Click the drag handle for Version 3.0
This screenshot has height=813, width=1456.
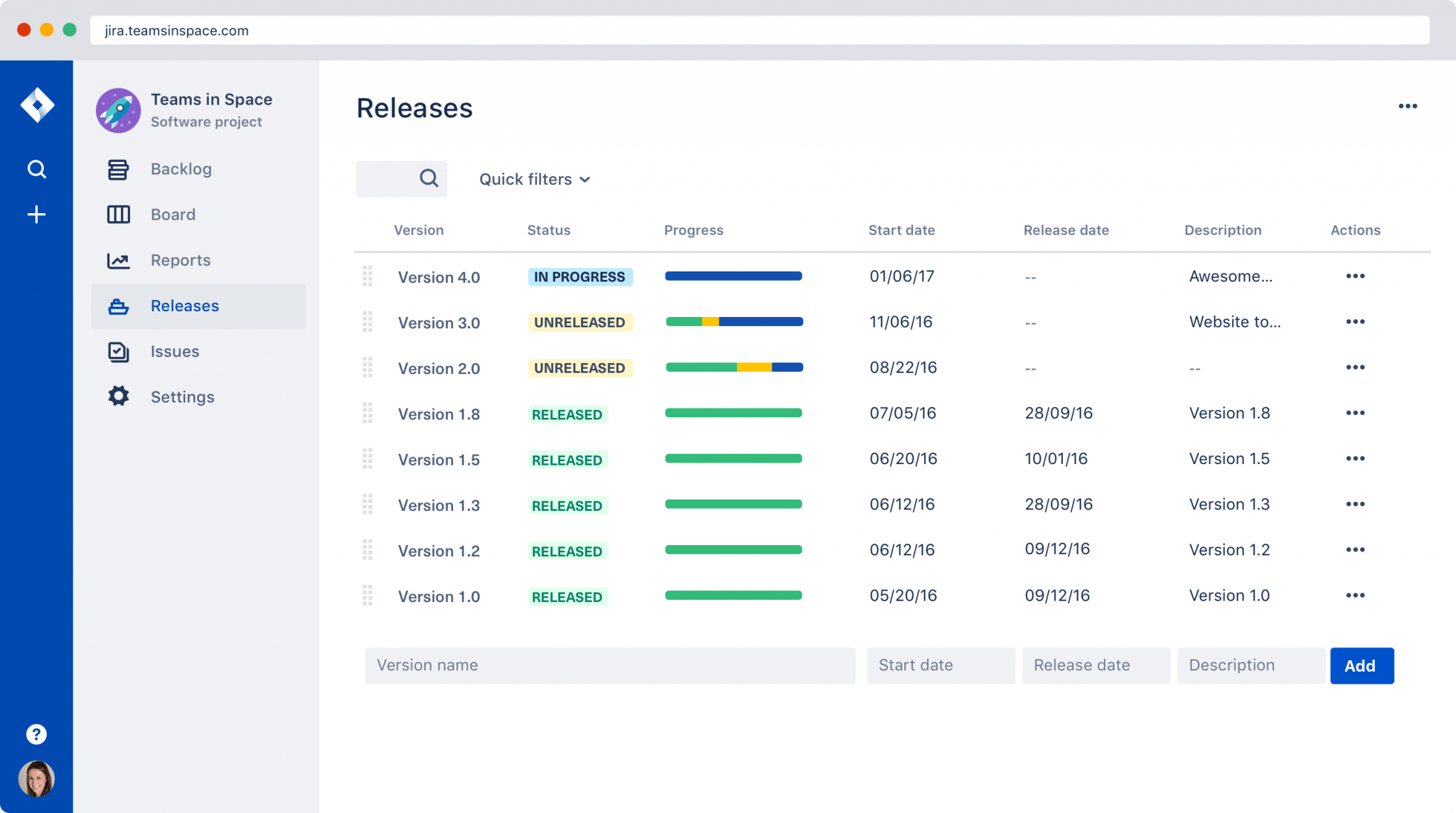pyautogui.click(x=368, y=321)
